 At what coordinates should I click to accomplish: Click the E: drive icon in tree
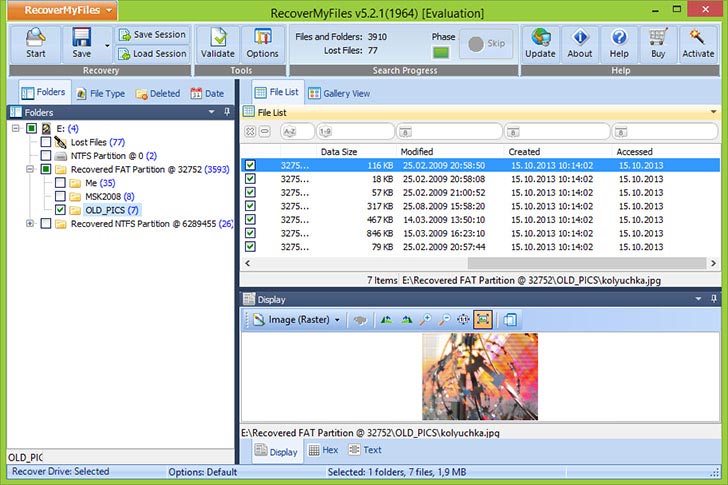46,129
